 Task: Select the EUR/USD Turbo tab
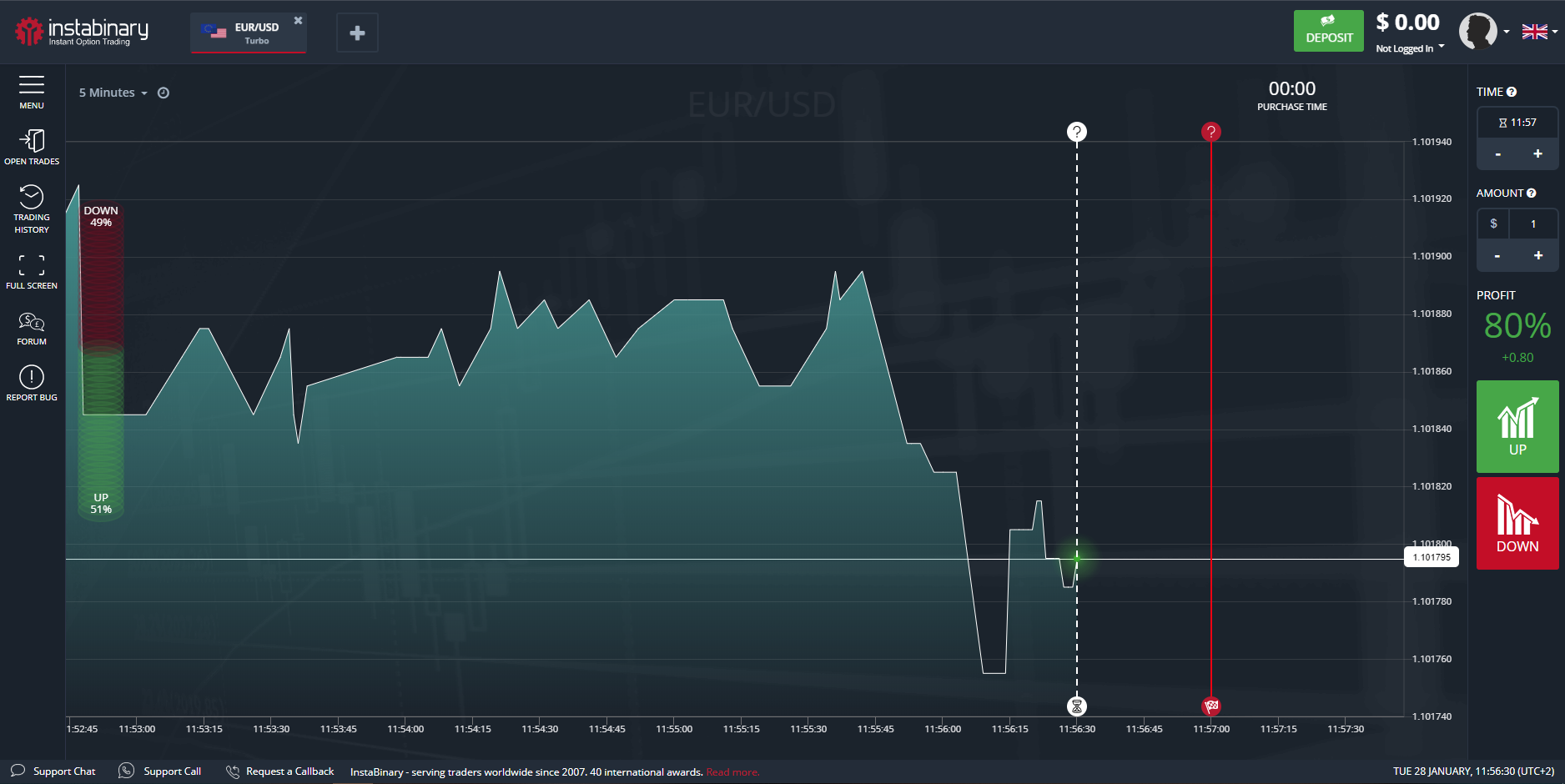click(248, 33)
